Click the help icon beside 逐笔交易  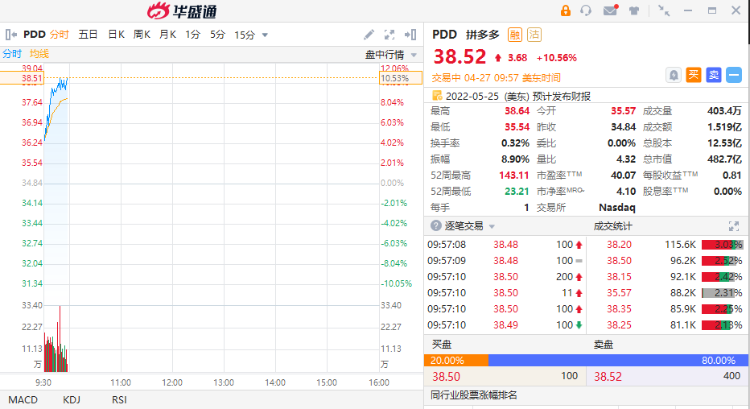[x=434, y=226]
